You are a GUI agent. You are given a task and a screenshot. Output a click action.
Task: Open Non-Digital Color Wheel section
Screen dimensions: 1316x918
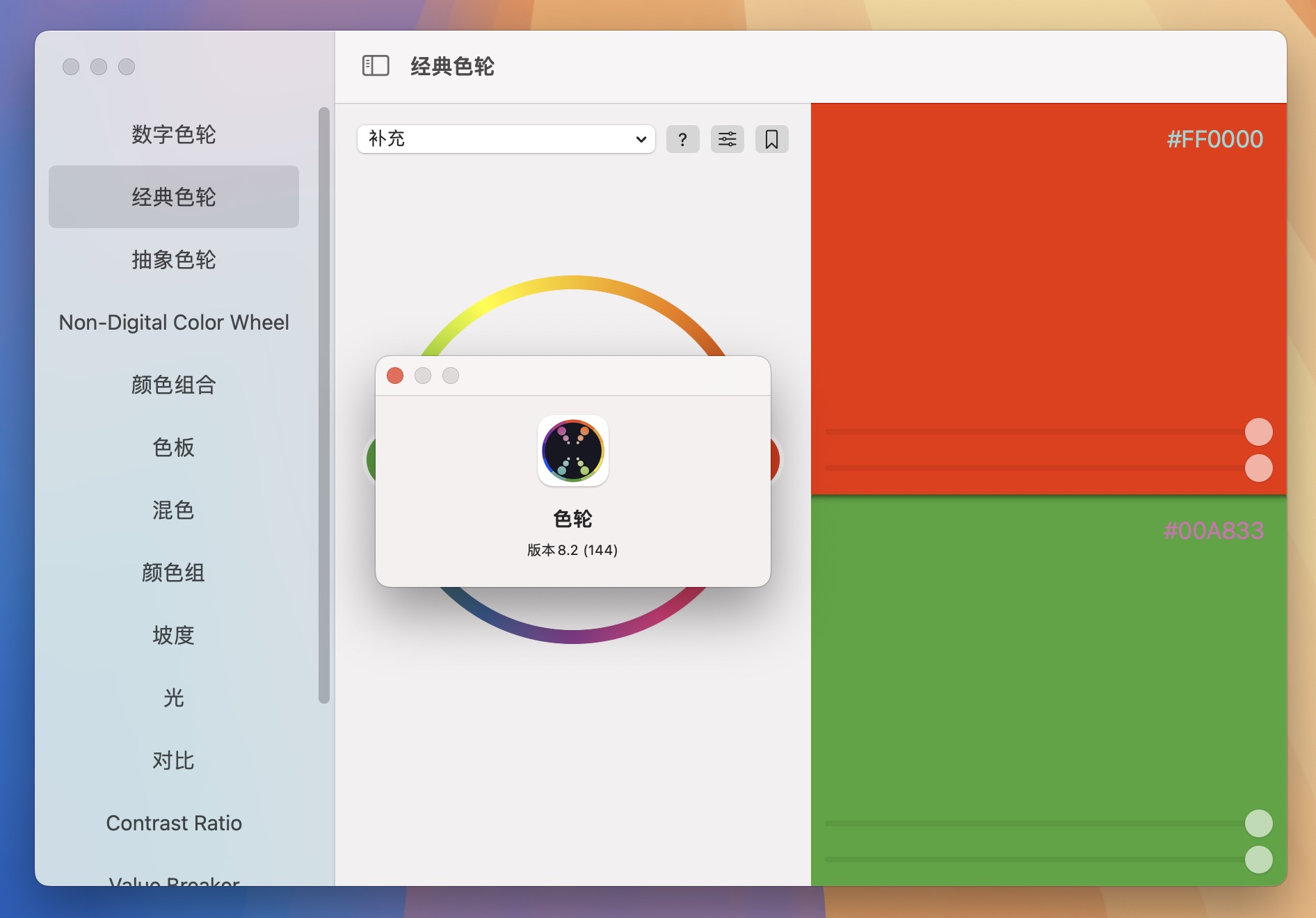174,322
